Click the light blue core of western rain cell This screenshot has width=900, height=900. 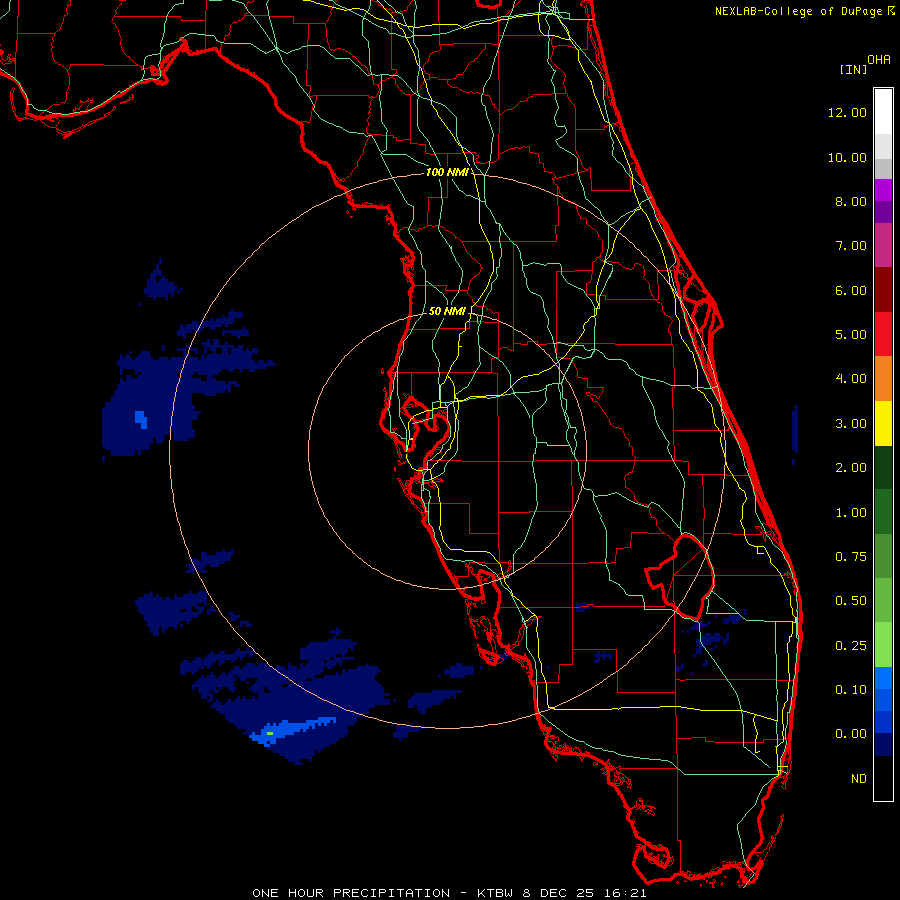[x=141, y=419]
